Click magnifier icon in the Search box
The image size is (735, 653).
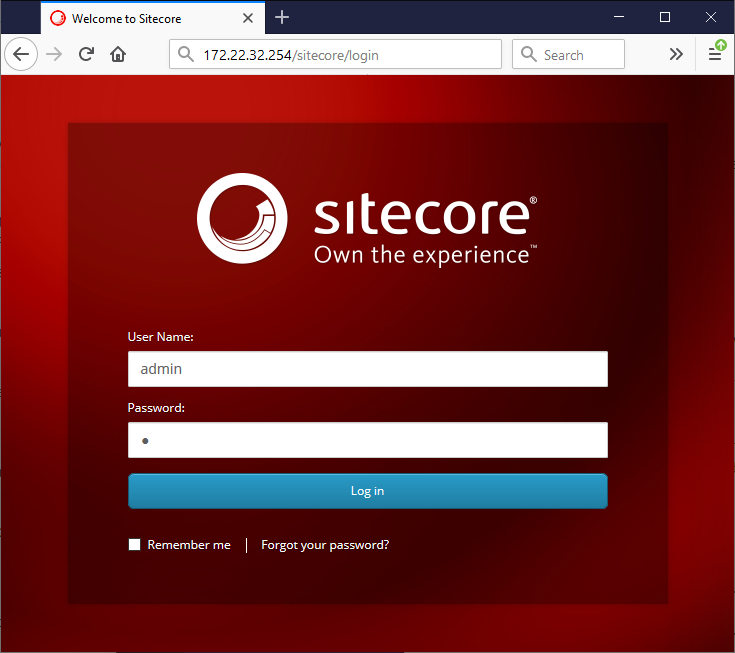(529, 55)
